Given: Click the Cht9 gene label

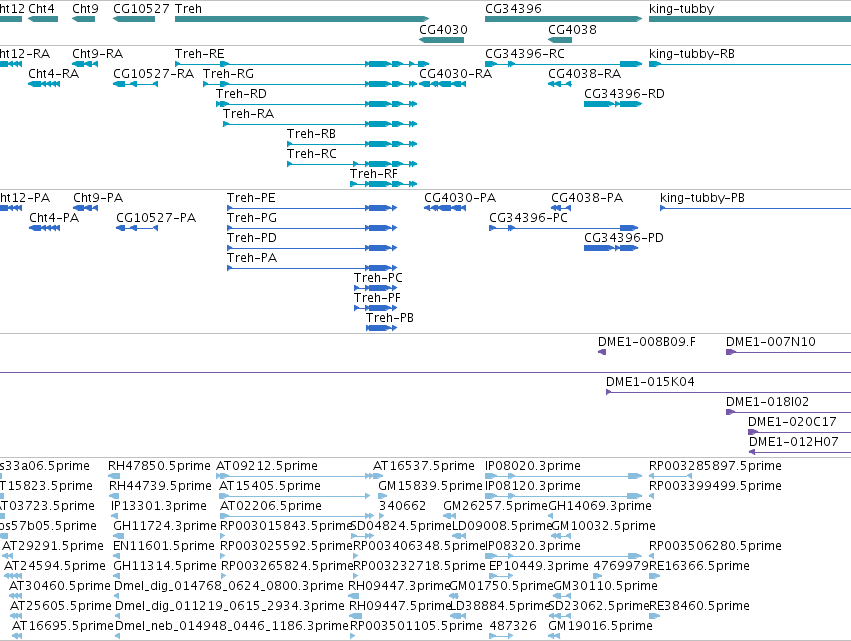Looking at the screenshot, I should point(85,9).
